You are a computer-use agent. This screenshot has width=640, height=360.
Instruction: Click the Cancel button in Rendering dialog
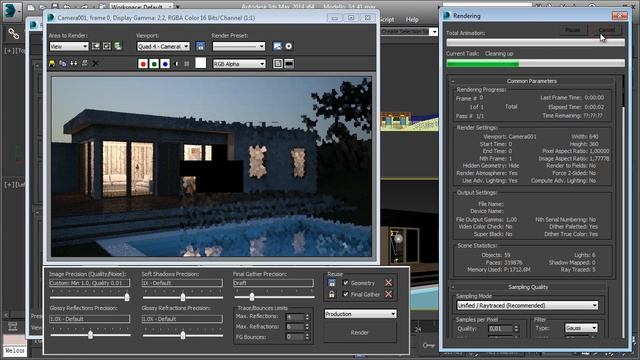pos(607,30)
